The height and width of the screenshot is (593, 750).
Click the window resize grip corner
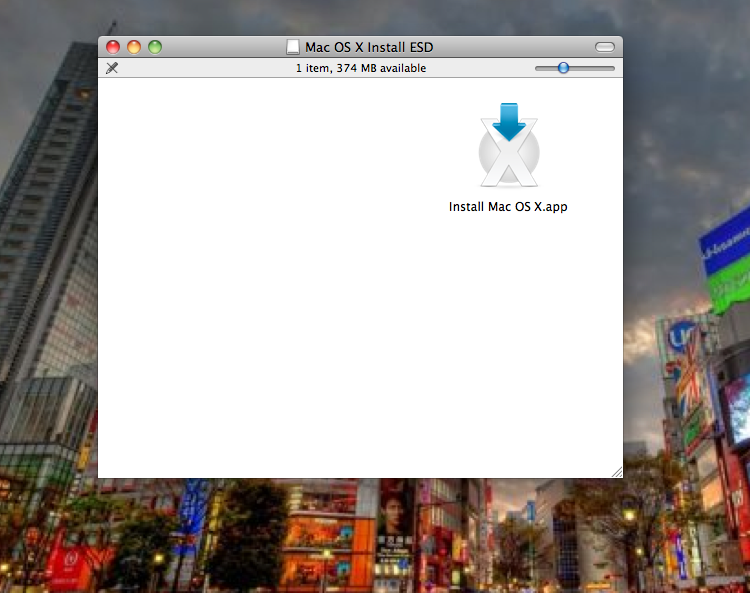[x=617, y=472]
